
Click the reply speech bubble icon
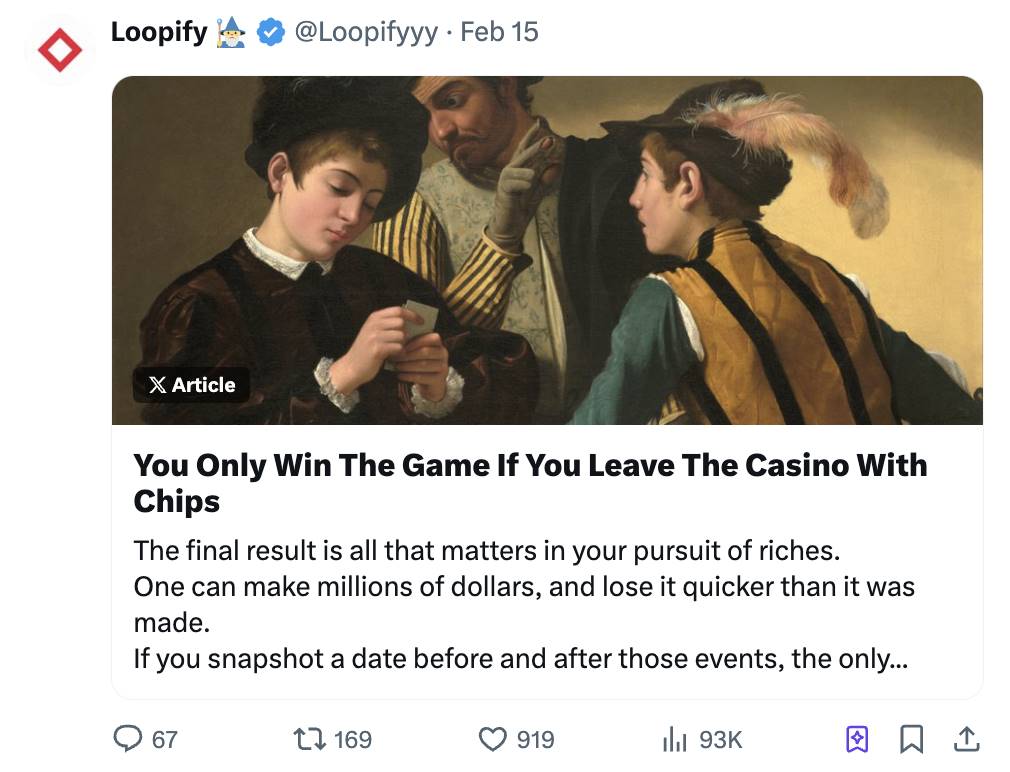[x=127, y=739]
